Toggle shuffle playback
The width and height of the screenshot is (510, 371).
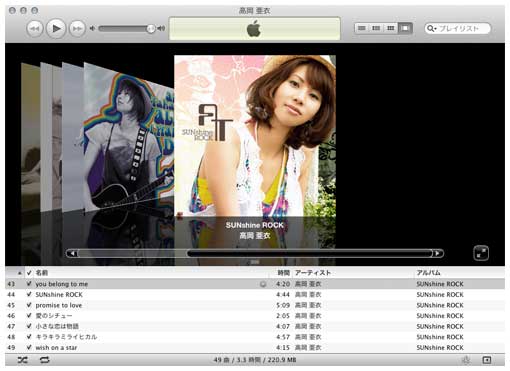pyautogui.click(x=23, y=360)
